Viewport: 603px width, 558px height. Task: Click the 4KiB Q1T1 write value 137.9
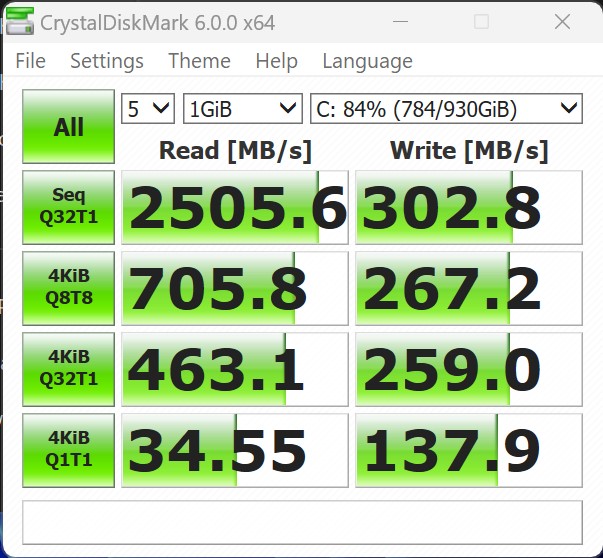pyautogui.click(x=469, y=450)
